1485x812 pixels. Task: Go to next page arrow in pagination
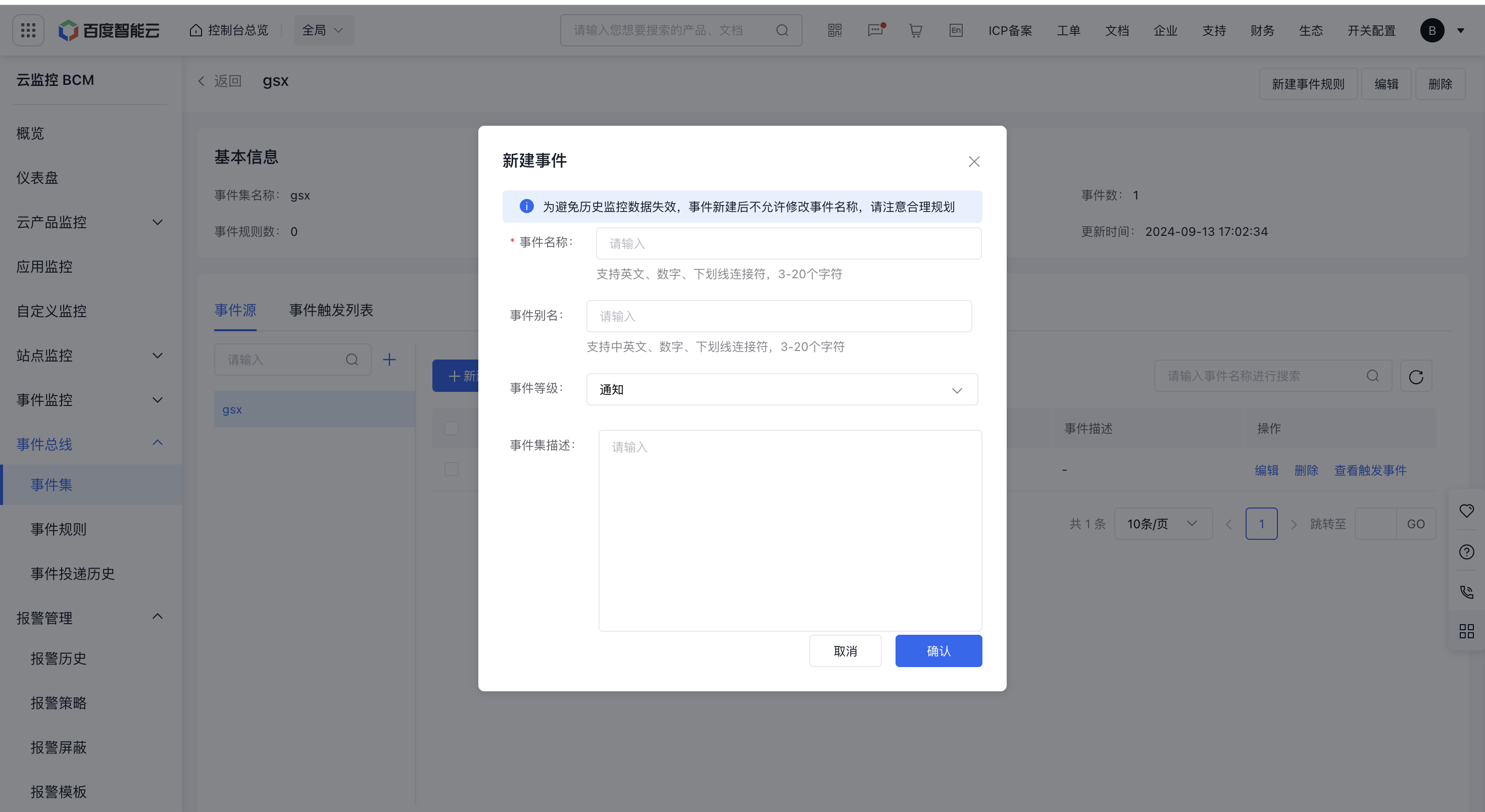1294,524
